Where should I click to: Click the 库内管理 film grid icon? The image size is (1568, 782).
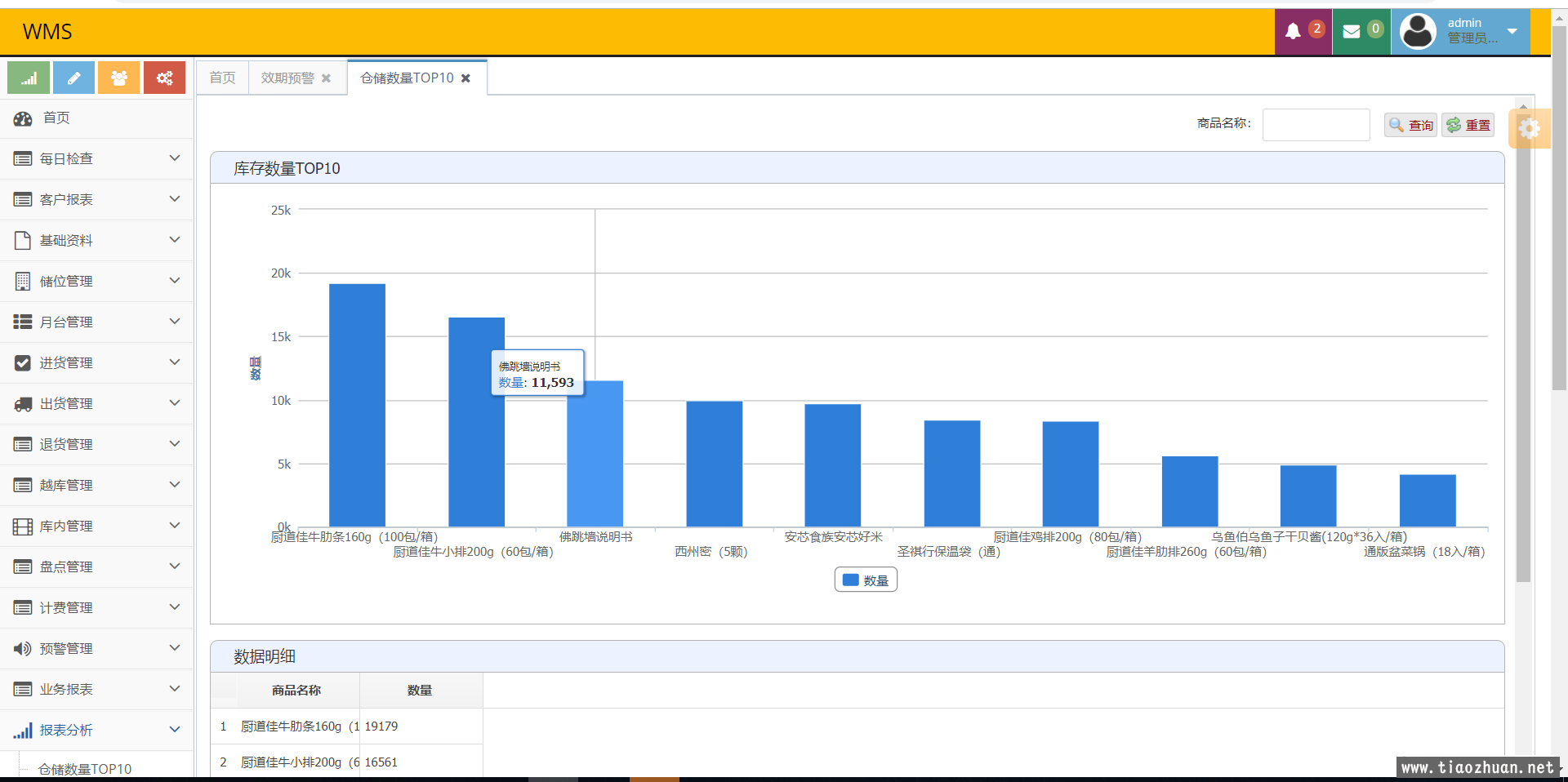click(x=23, y=527)
